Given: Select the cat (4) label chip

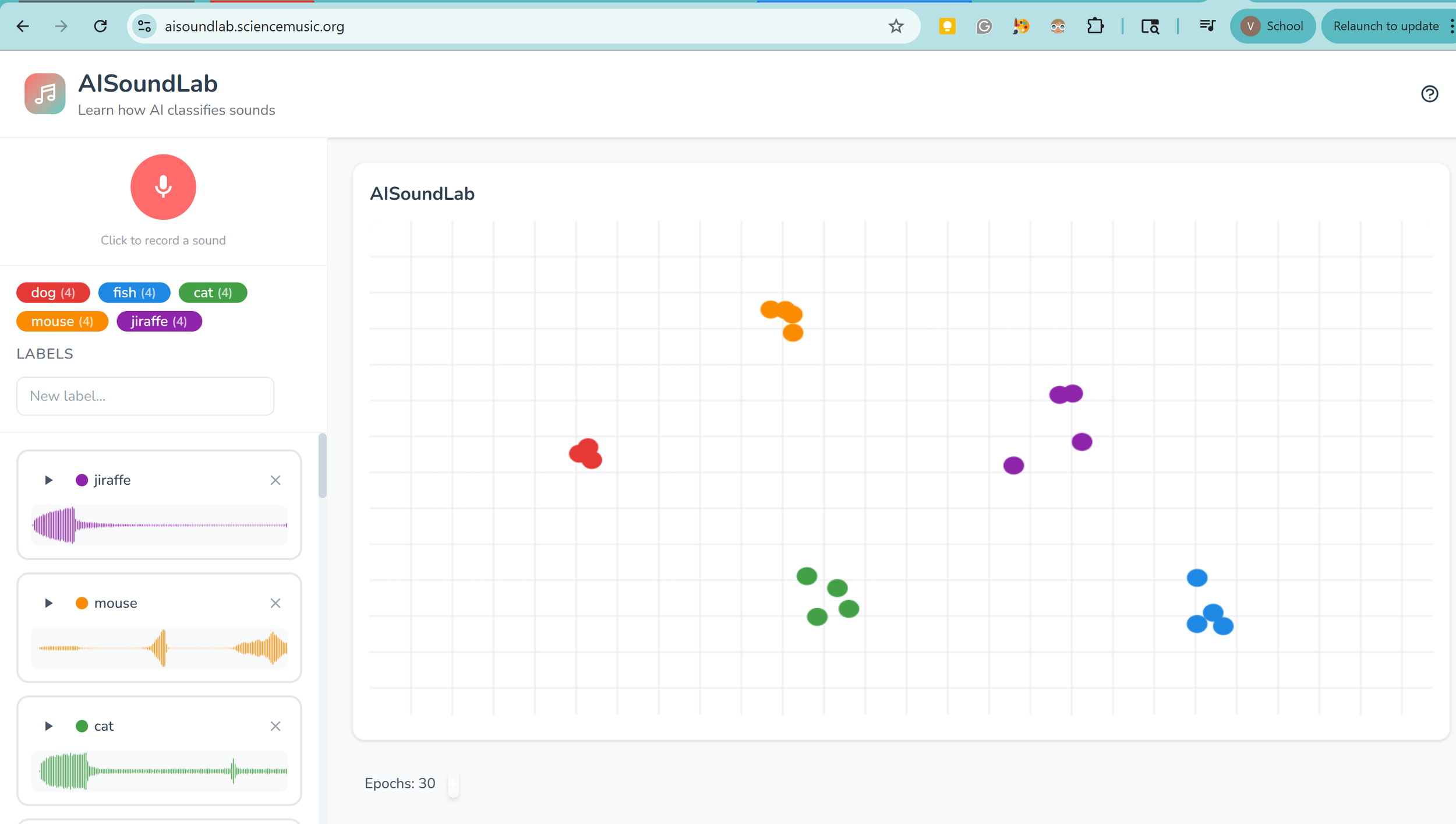Looking at the screenshot, I should pyautogui.click(x=213, y=293).
